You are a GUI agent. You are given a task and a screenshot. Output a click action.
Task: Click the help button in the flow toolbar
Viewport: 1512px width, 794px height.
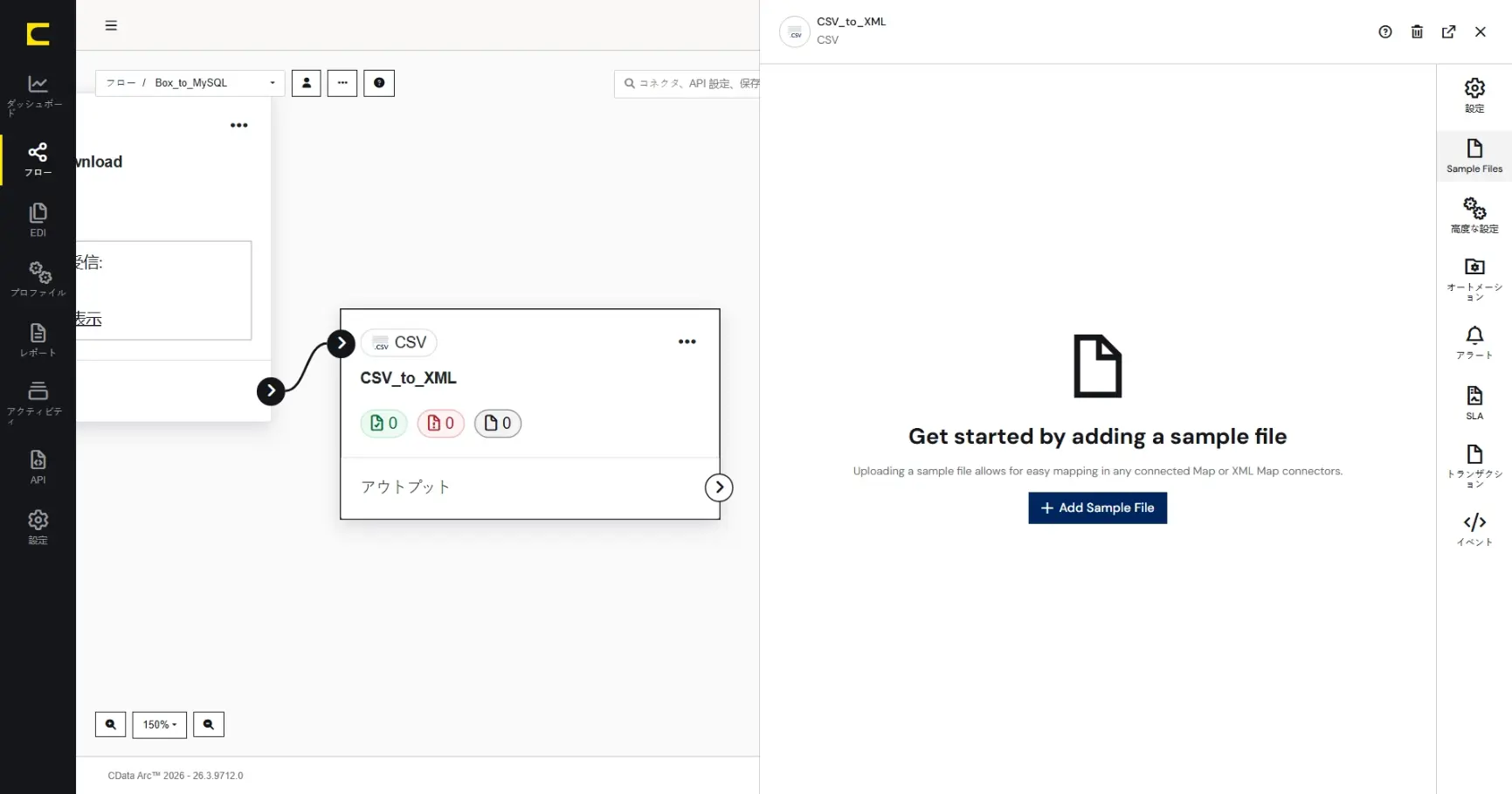point(379,83)
